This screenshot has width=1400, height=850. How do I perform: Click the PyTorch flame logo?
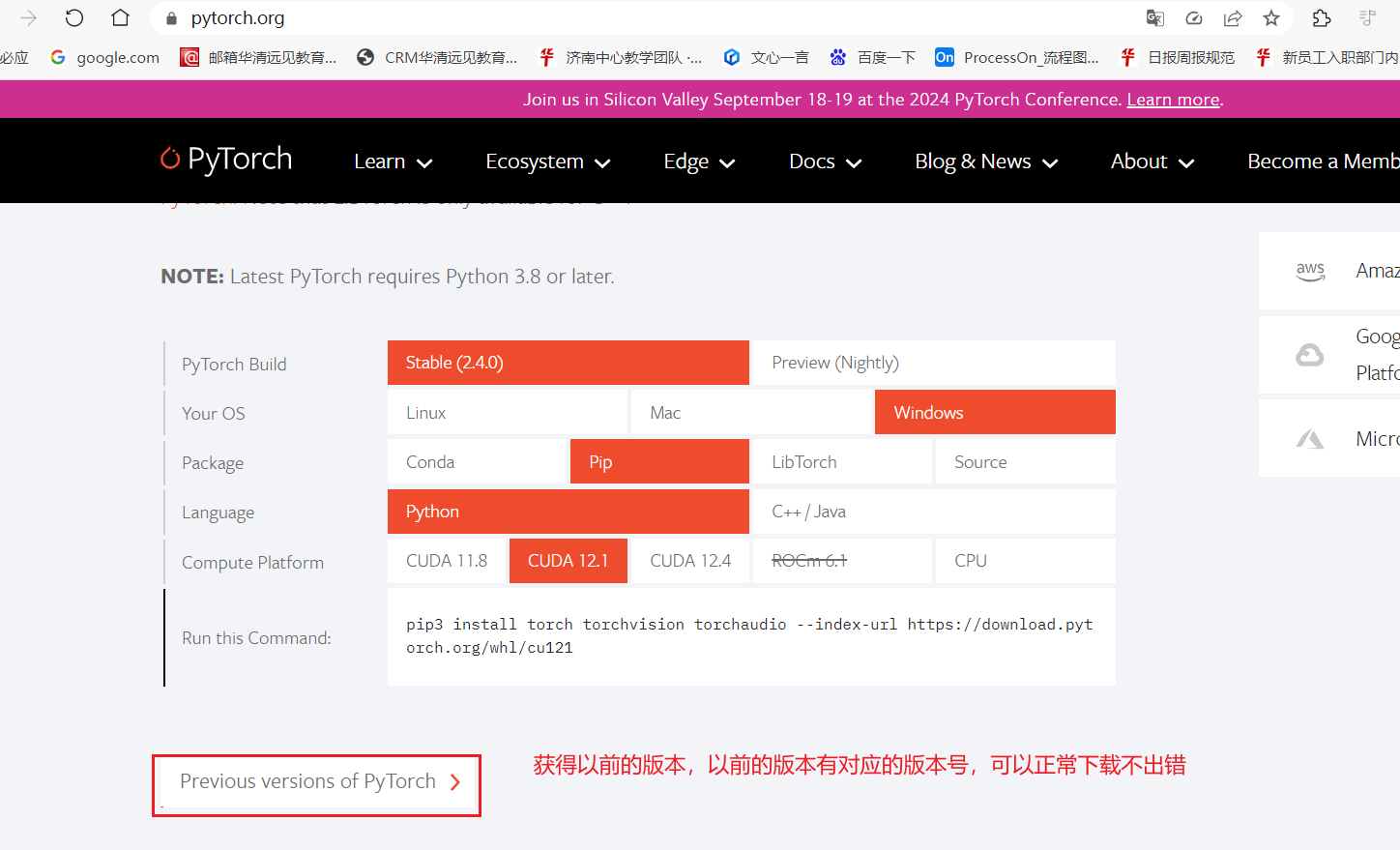(x=170, y=158)
